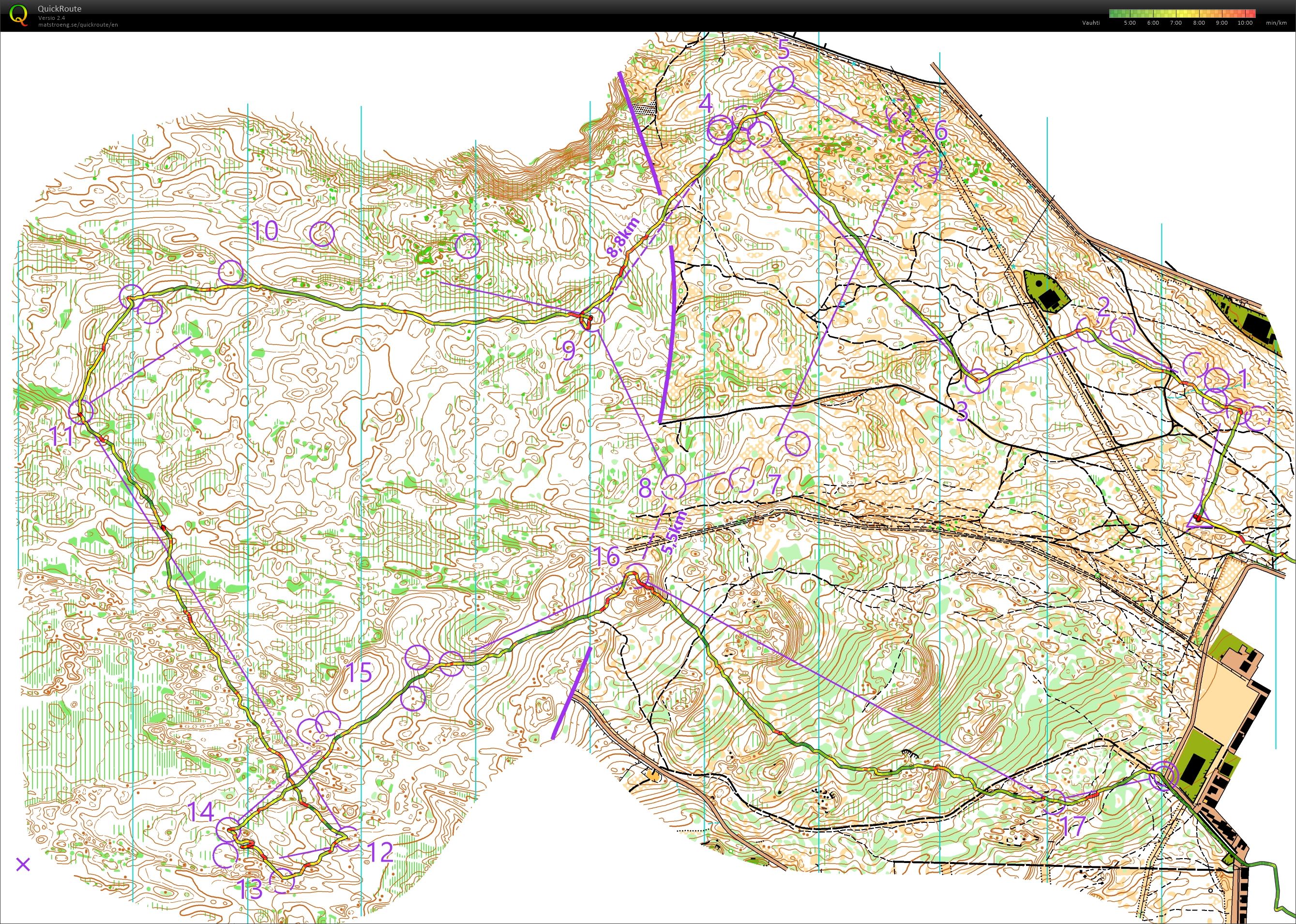Click the green-to-red pace color scale

[1182, 14]
